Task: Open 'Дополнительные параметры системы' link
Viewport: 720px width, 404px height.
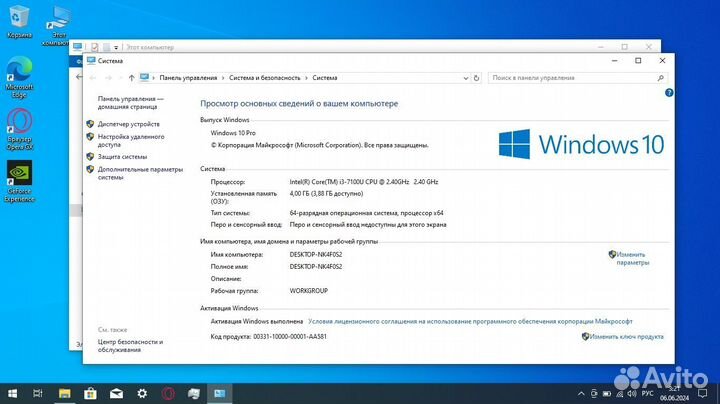Action: [140, 173]
